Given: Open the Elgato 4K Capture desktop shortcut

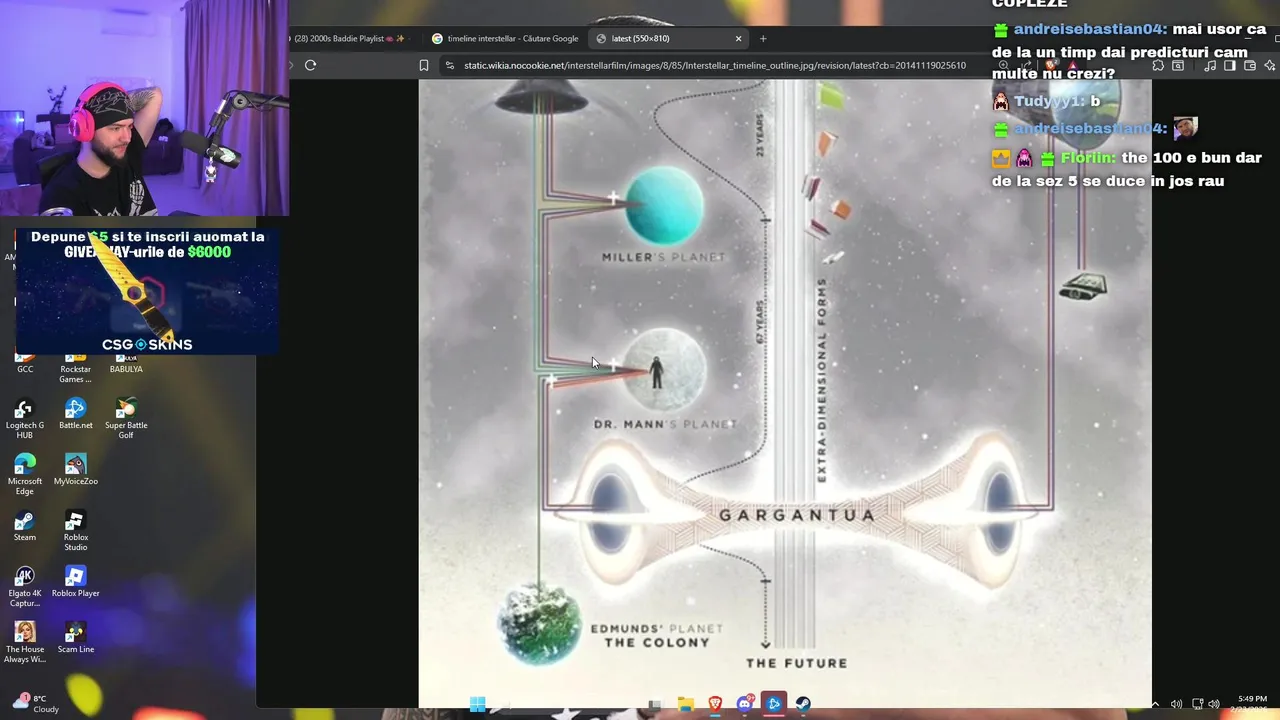Looking at the screenshot, I should coord(25,586).
